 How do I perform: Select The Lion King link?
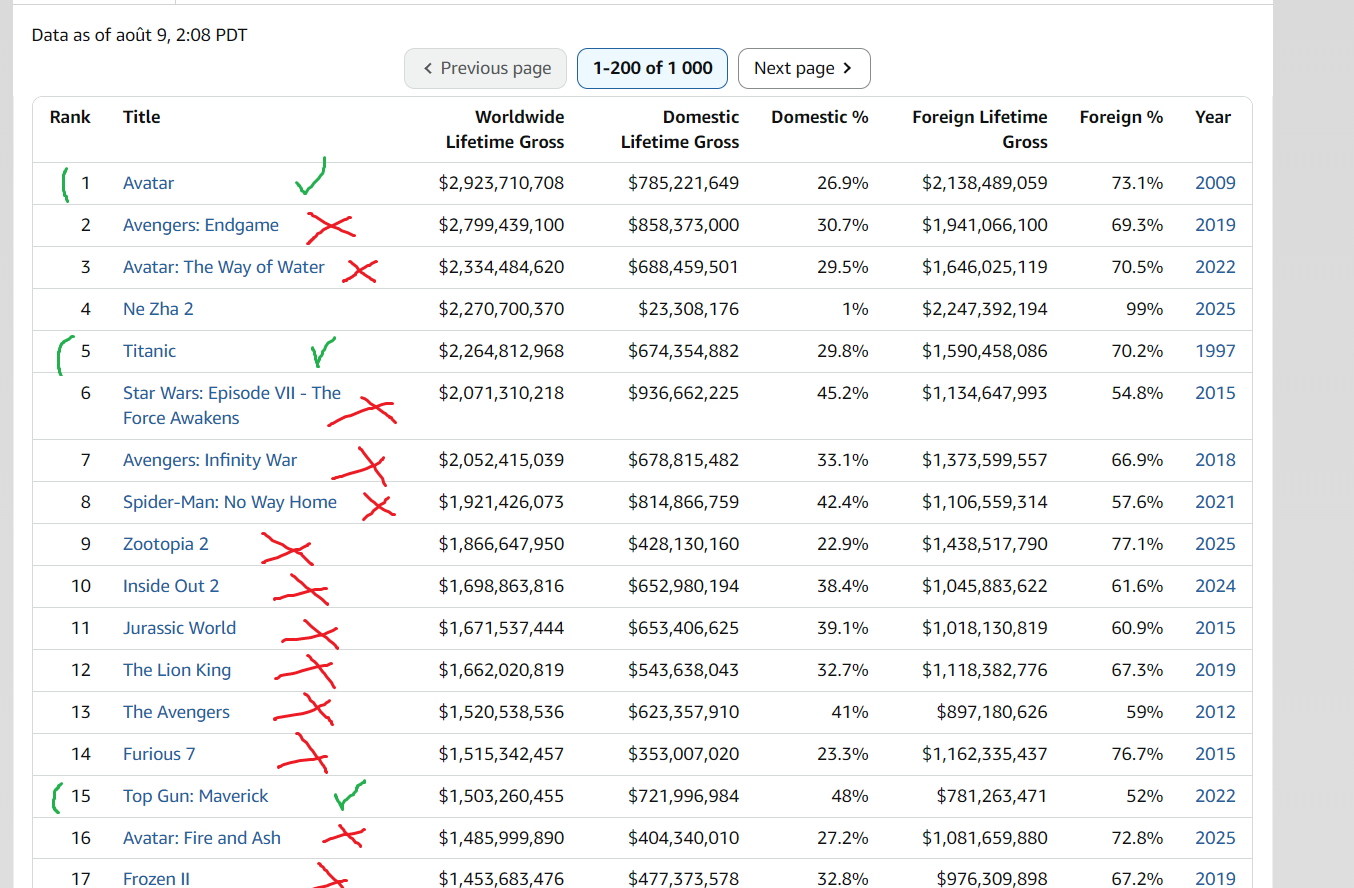177,670
